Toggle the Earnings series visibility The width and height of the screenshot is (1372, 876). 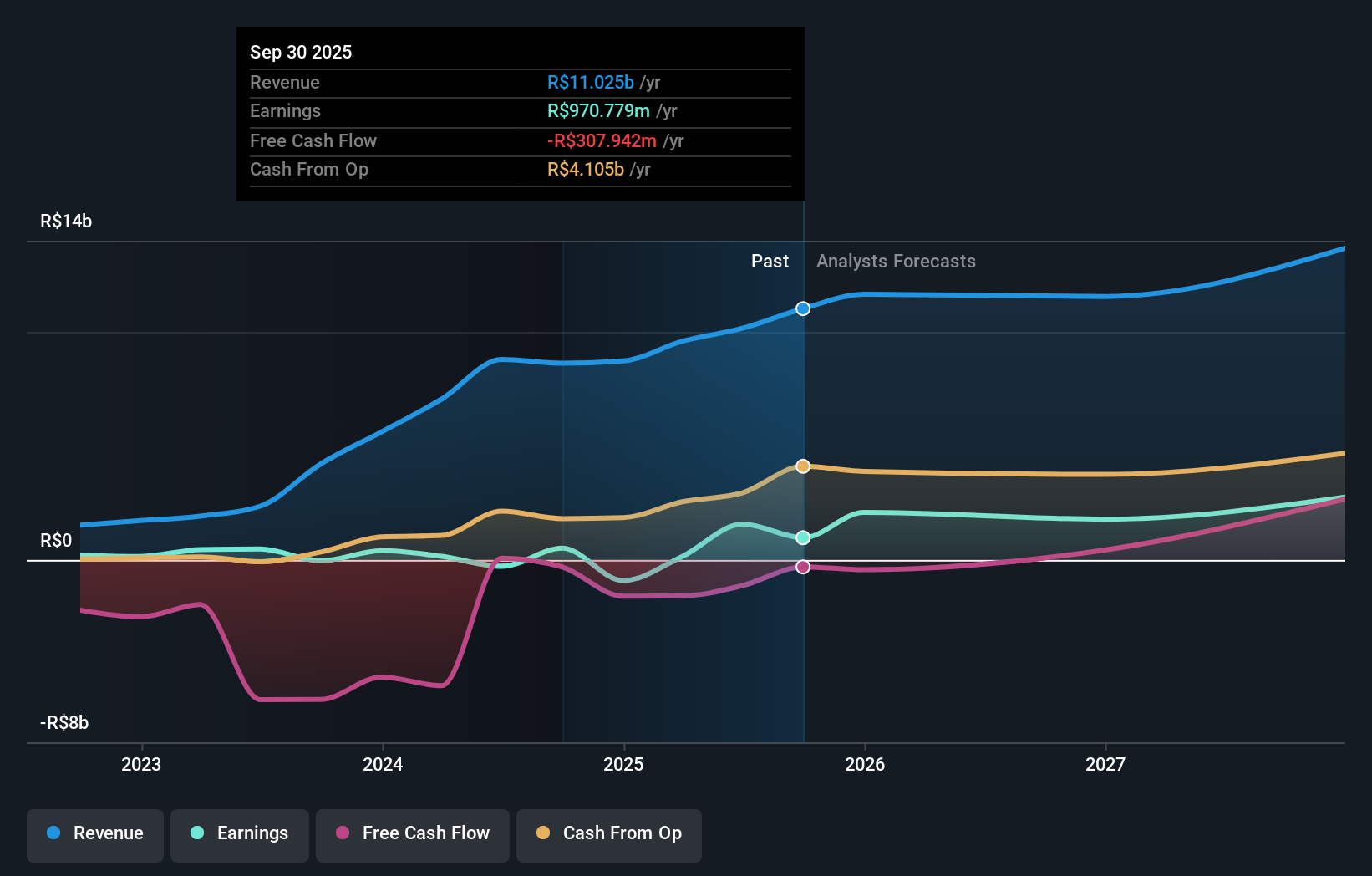pyautogui.click(x=240, y=835)
